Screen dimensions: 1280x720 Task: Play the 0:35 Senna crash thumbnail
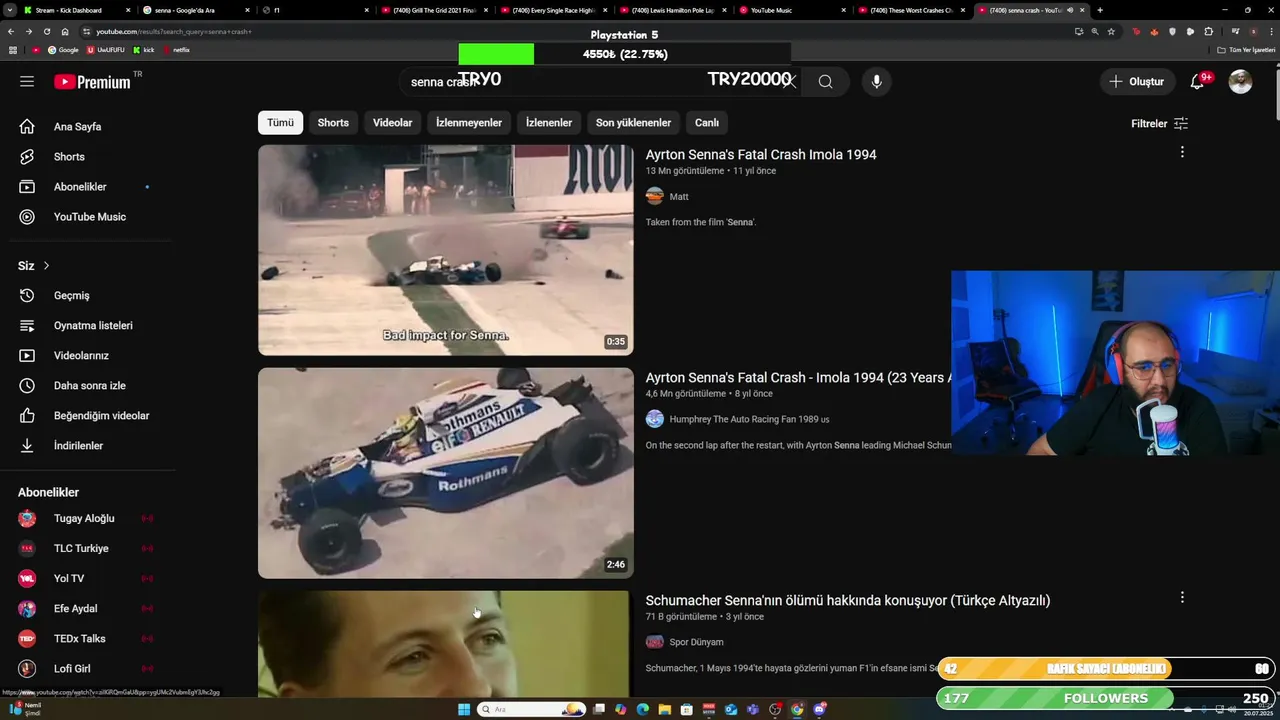pos(446,250)
